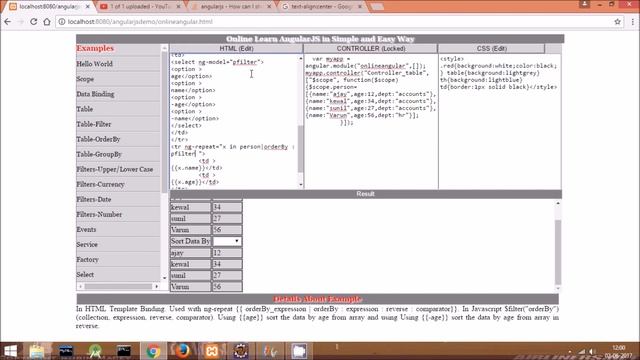Screen dimensions: 640x360
Task: Reload the page with the refresh icon
Action: point(33,22)
